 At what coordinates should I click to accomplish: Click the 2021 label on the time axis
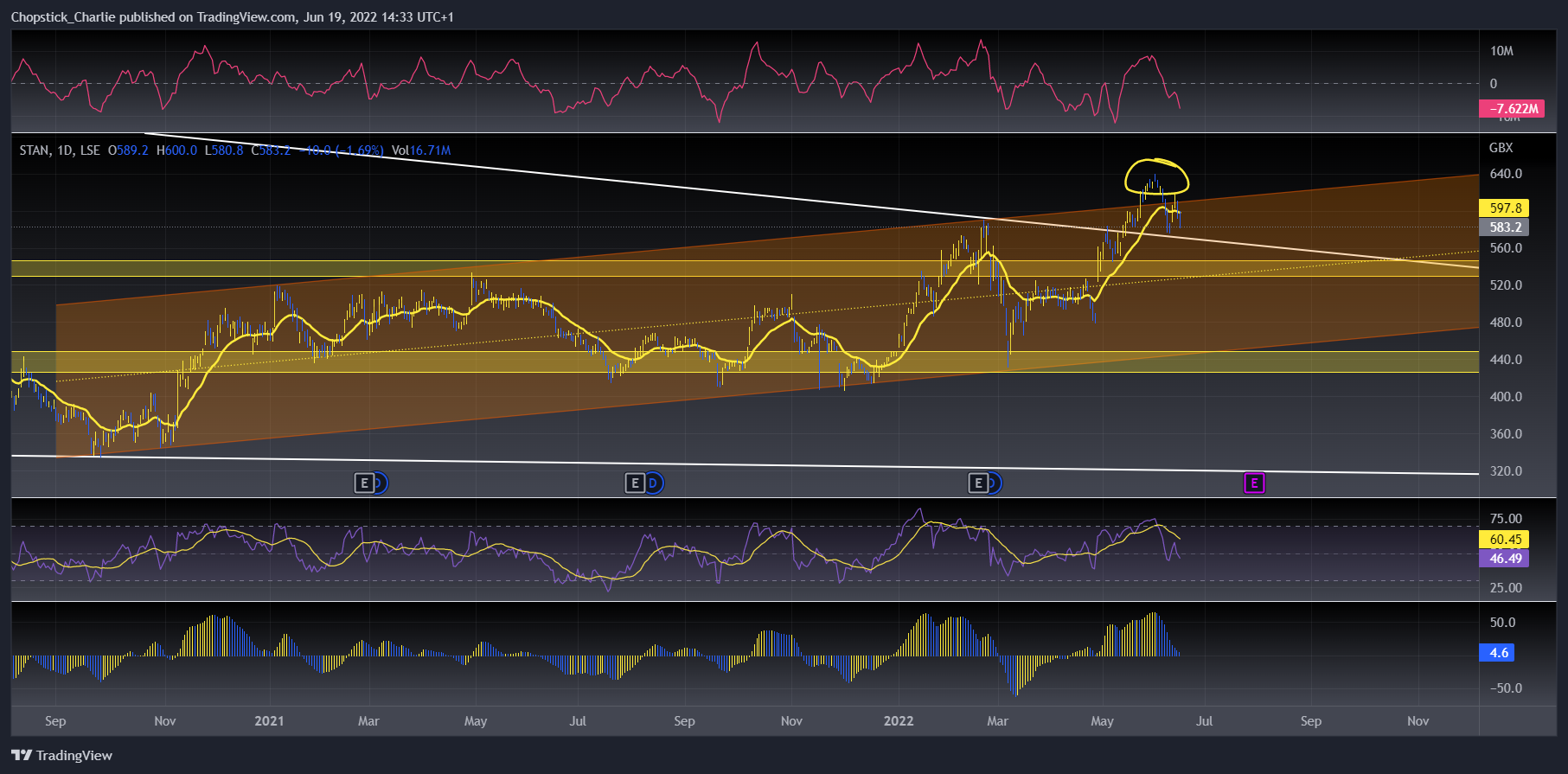tap(269, 720)
